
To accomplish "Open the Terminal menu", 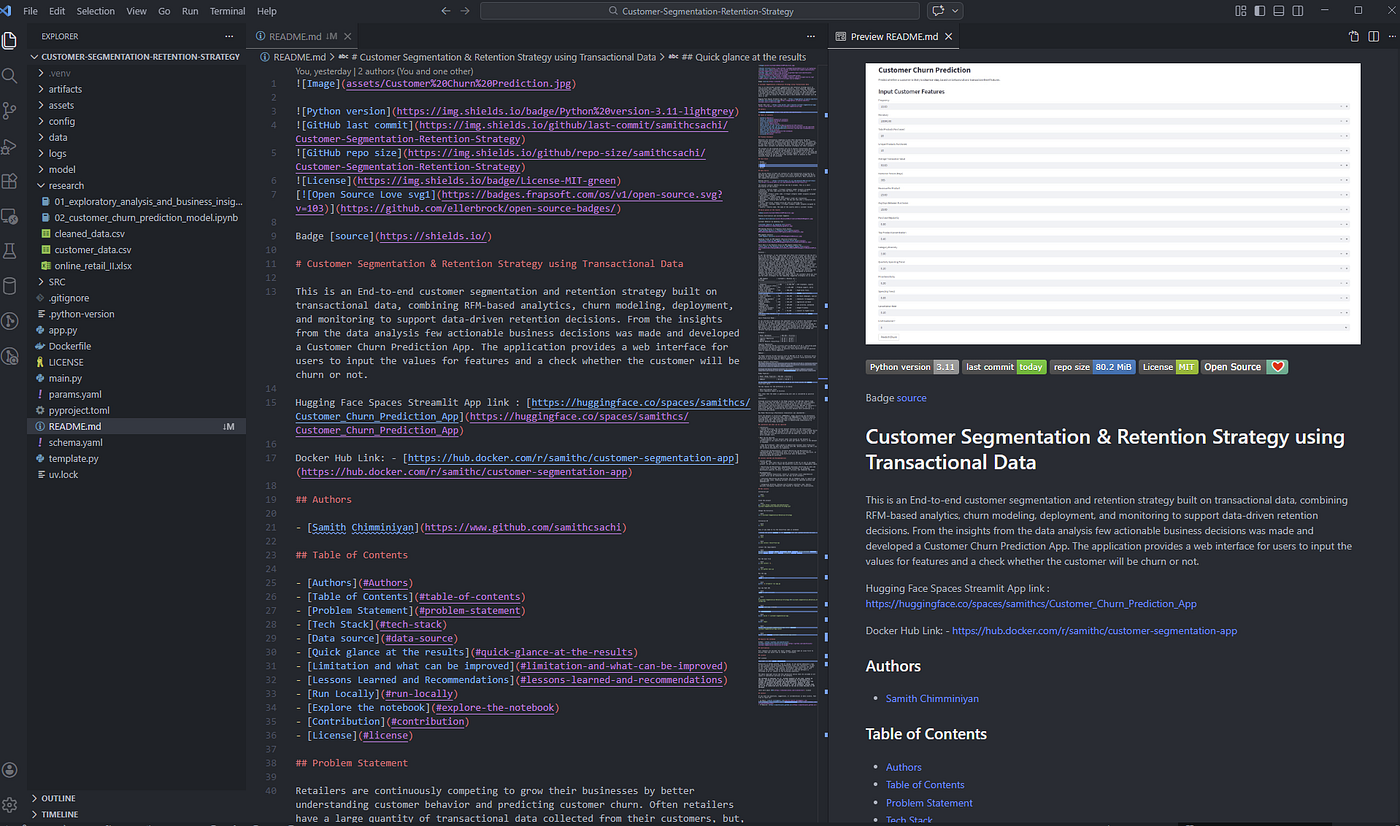I will [227, 11].
